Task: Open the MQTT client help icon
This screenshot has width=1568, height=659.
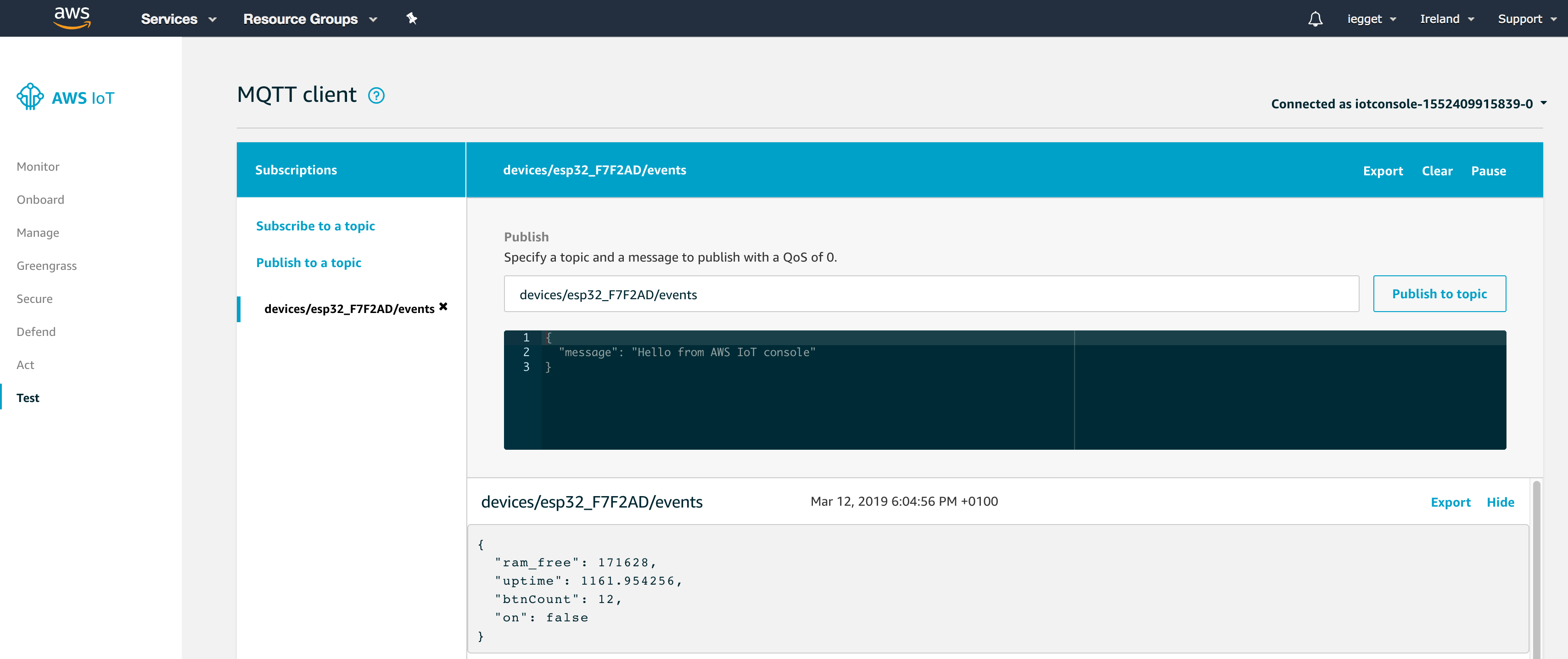Action: 376,95
